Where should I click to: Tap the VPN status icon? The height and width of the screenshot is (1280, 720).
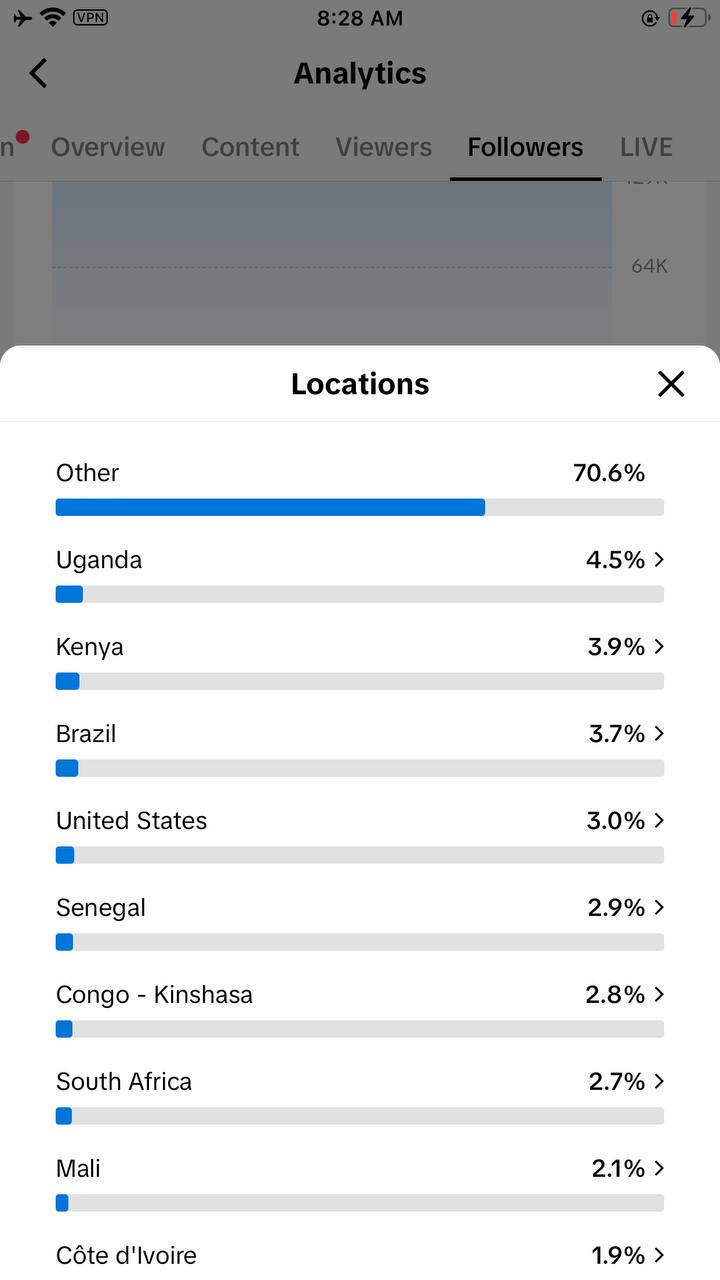pyautogui.click(x=91, y=17)
